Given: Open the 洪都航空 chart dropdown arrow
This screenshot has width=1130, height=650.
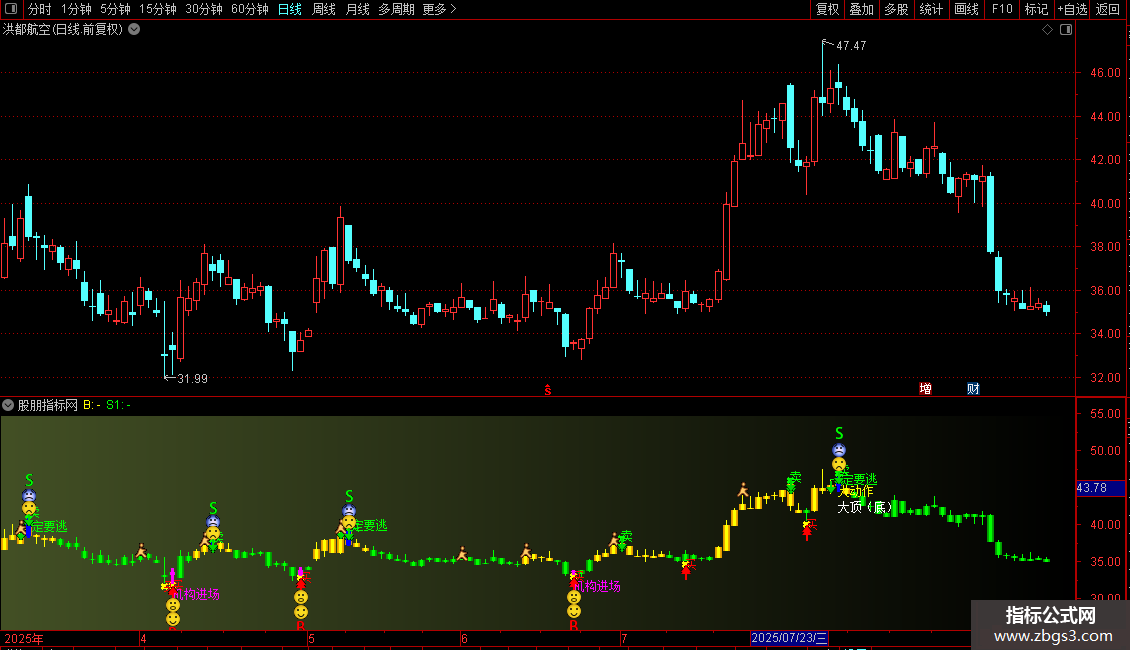Looking at the screenshot, I should (x=134, y=30).
